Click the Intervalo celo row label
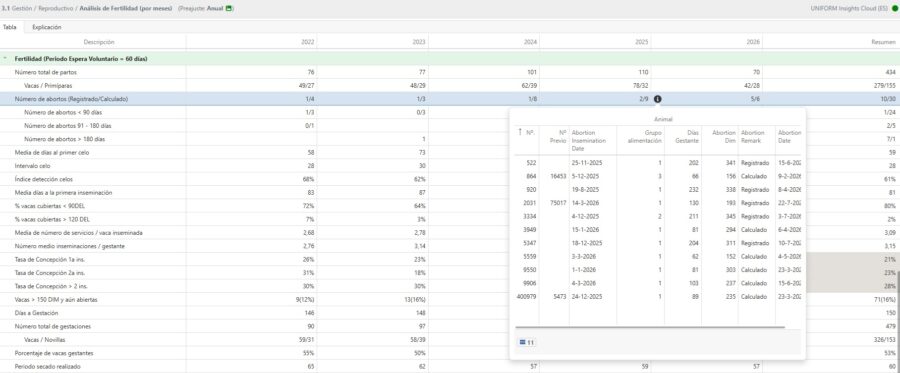The height and width of the screenshot is (373, 900). (x=32, y=166)
